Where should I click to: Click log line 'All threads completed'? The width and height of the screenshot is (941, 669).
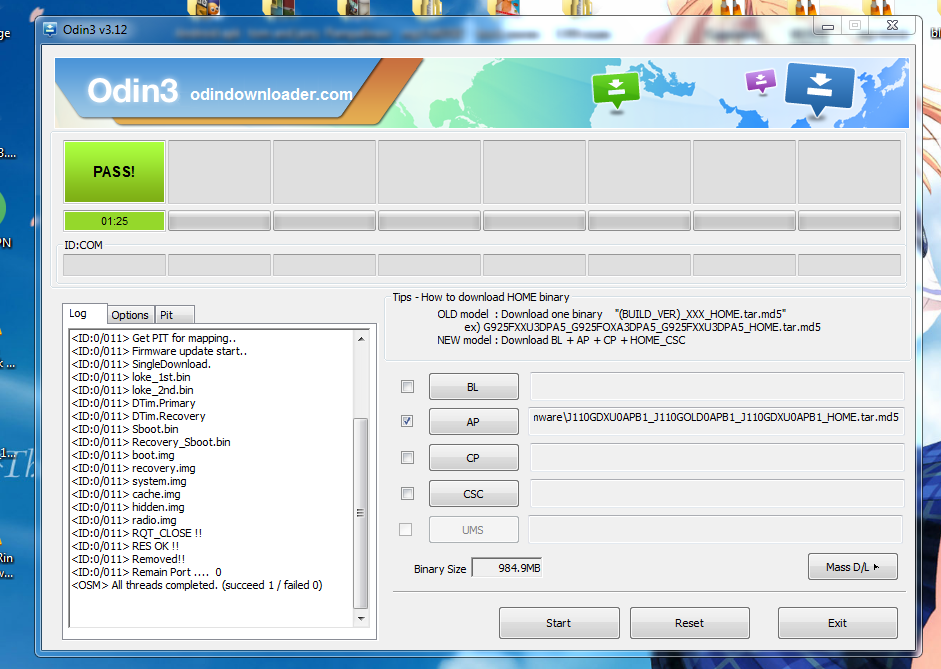click(x=197, y=585)
